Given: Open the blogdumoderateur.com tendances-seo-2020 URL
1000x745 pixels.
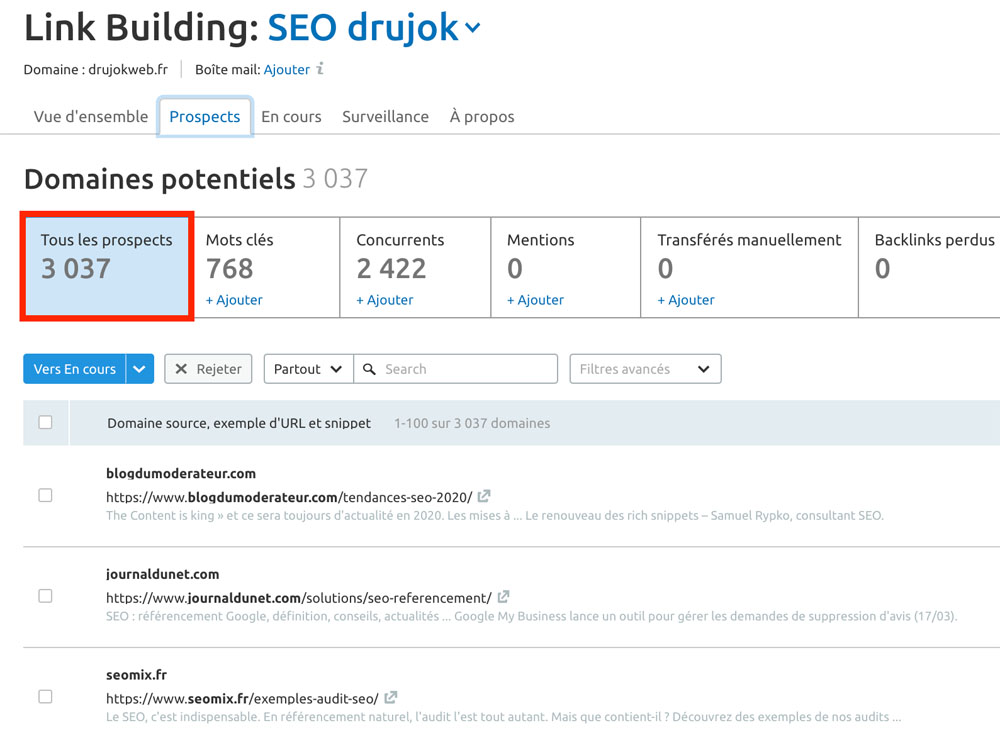Looking at the screenshot, I should click(289, 497).
